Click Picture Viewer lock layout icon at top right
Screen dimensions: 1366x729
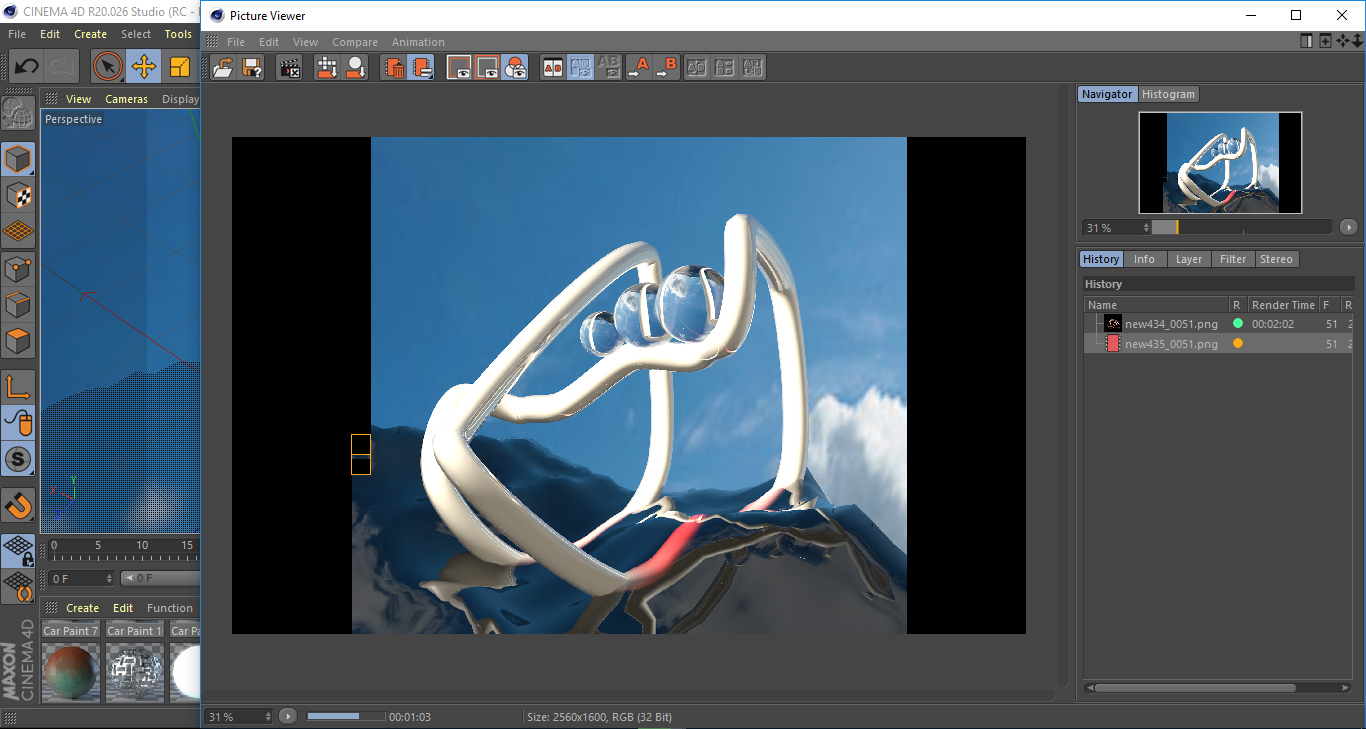point(1307,41)
